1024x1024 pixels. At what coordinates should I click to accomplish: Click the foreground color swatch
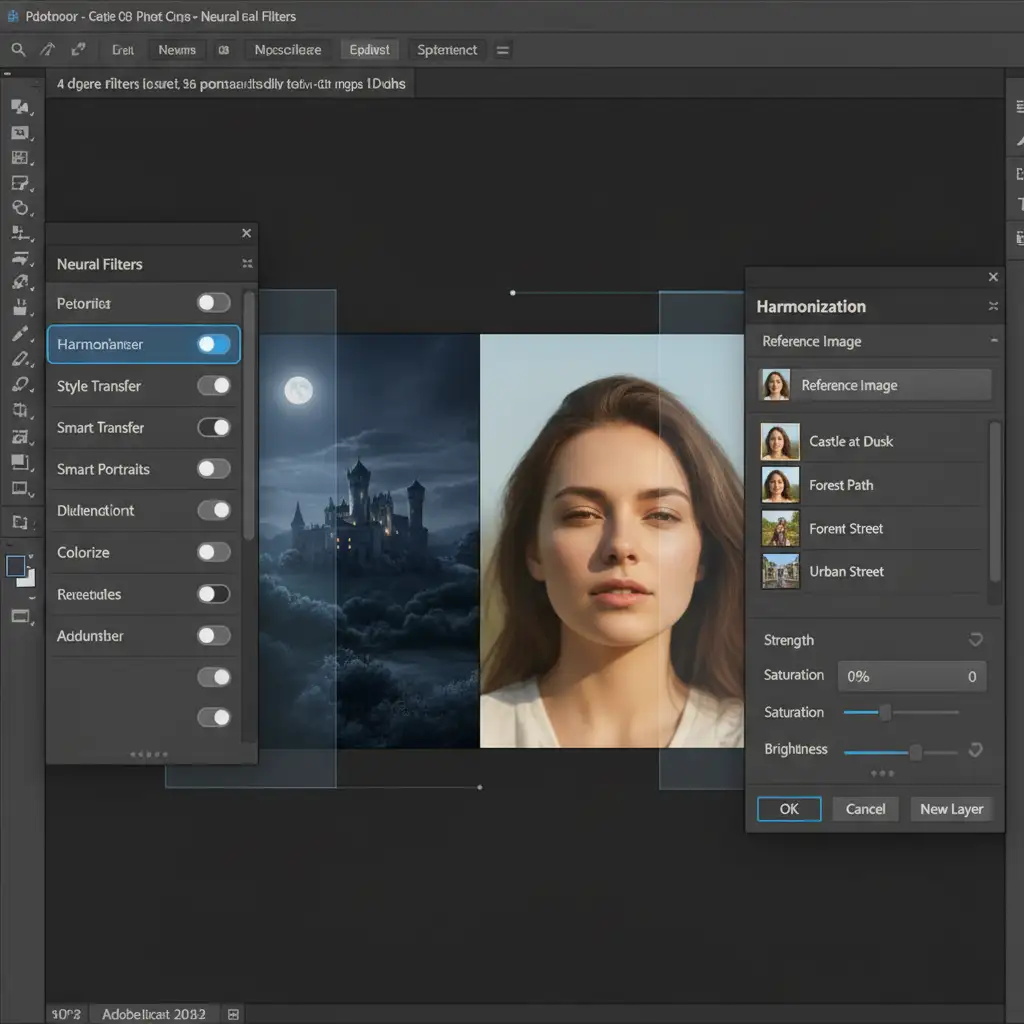click(16, 566)
